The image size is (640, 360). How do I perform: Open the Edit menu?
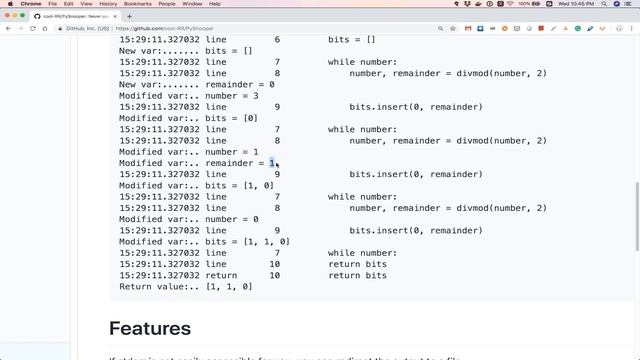pyautogui.click(x=69, y=4)
